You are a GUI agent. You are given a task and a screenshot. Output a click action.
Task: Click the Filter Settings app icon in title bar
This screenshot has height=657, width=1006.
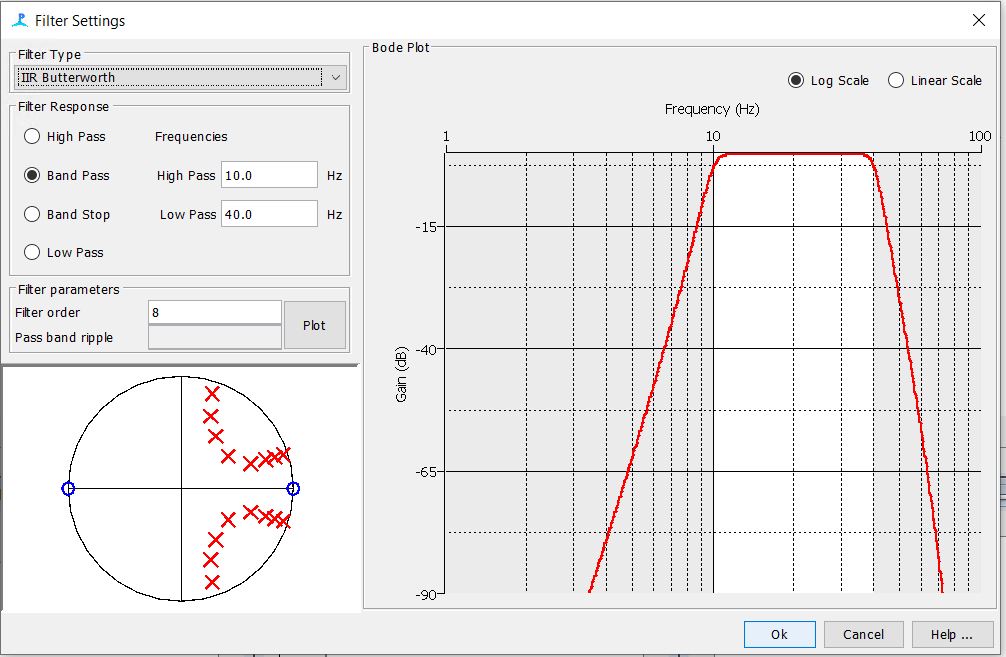[20, 20]
